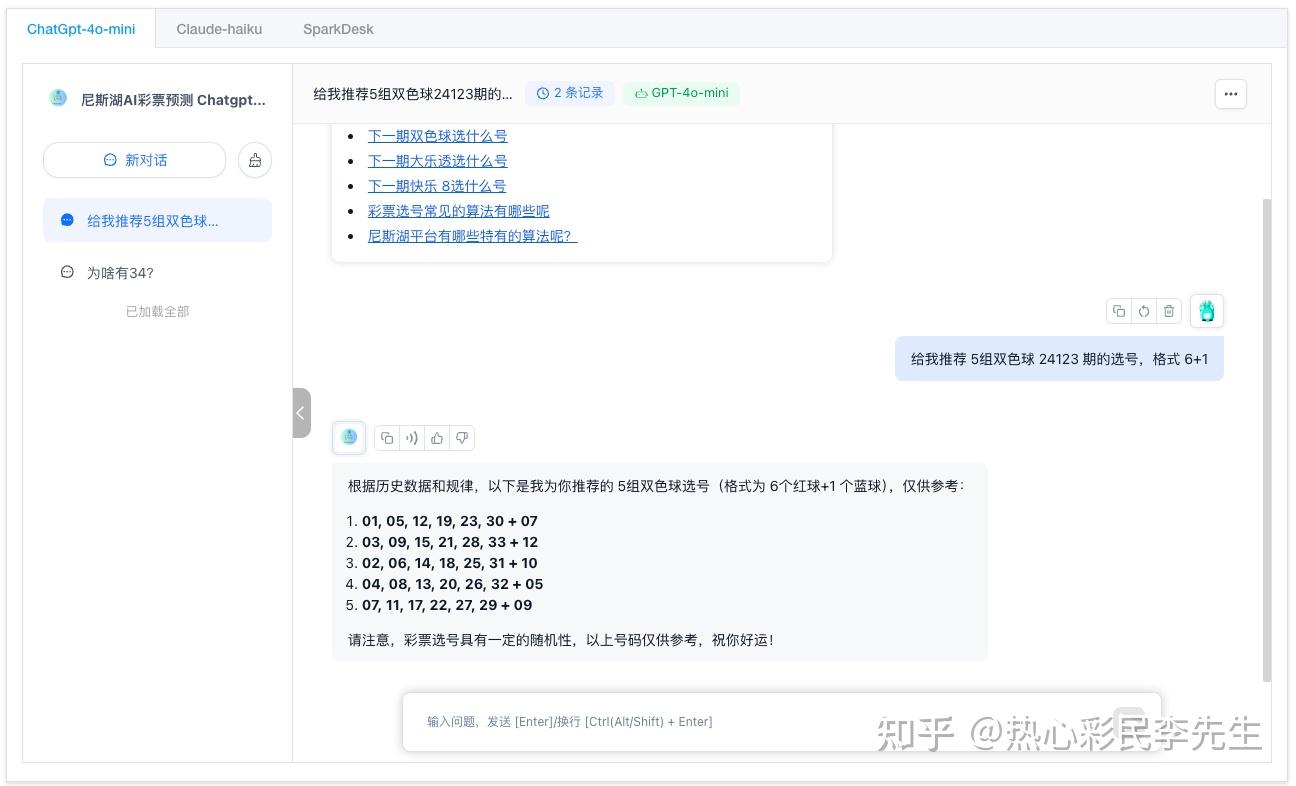Switch to the ChatGpt-4o-mini tab
The width and height of the screenshot is (1296, 786).
pos(81,29)
